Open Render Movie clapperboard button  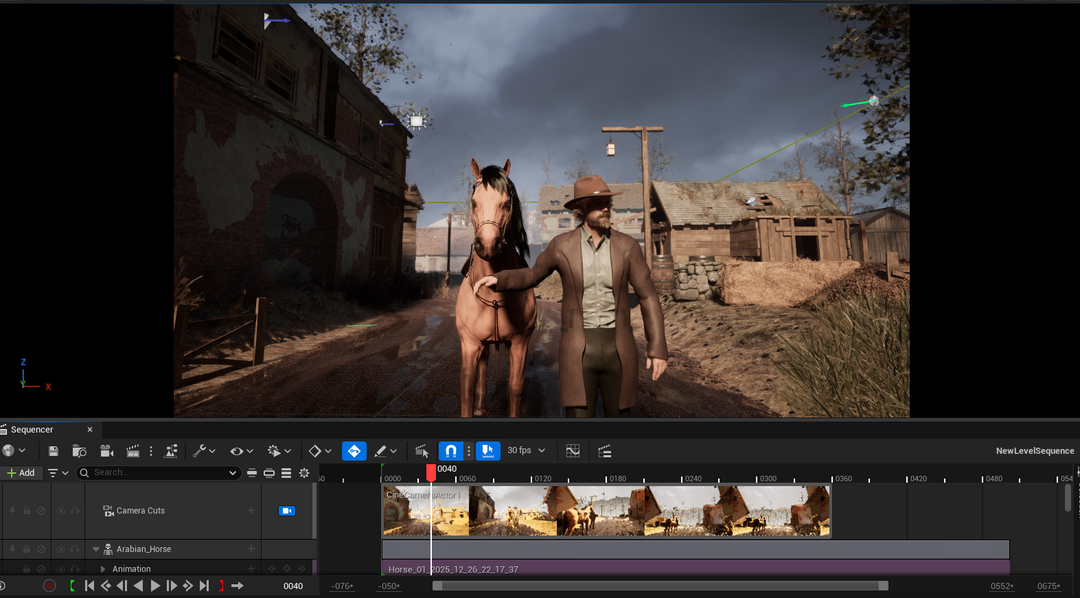133,451
